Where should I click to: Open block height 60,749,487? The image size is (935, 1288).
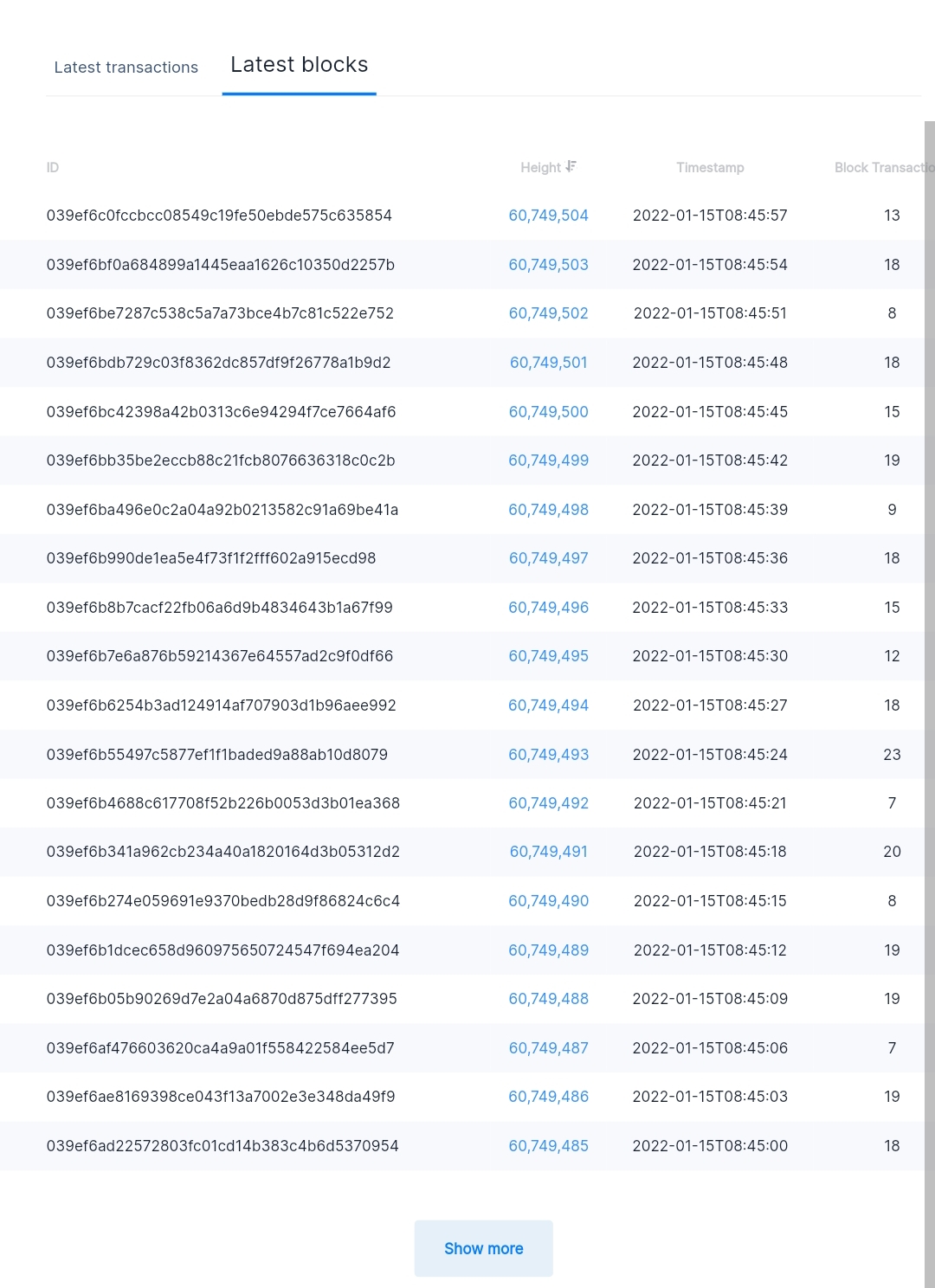click(x=548, y=1048)
